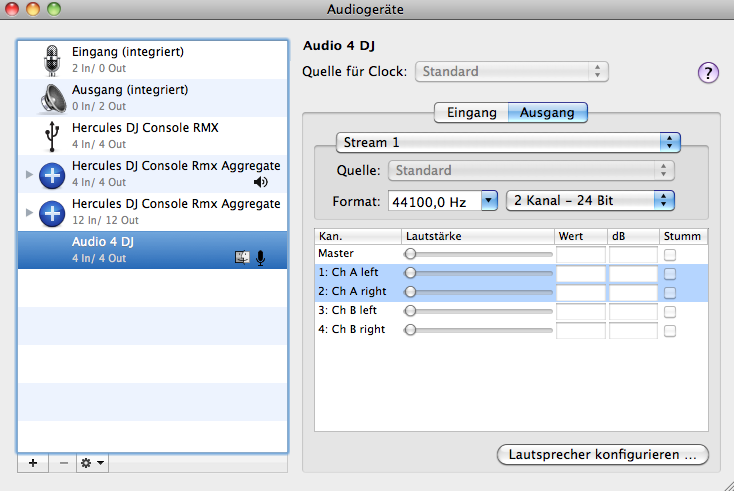
Task: Toggle Stumm checkbox for Master
Action: tap(670, 255)
